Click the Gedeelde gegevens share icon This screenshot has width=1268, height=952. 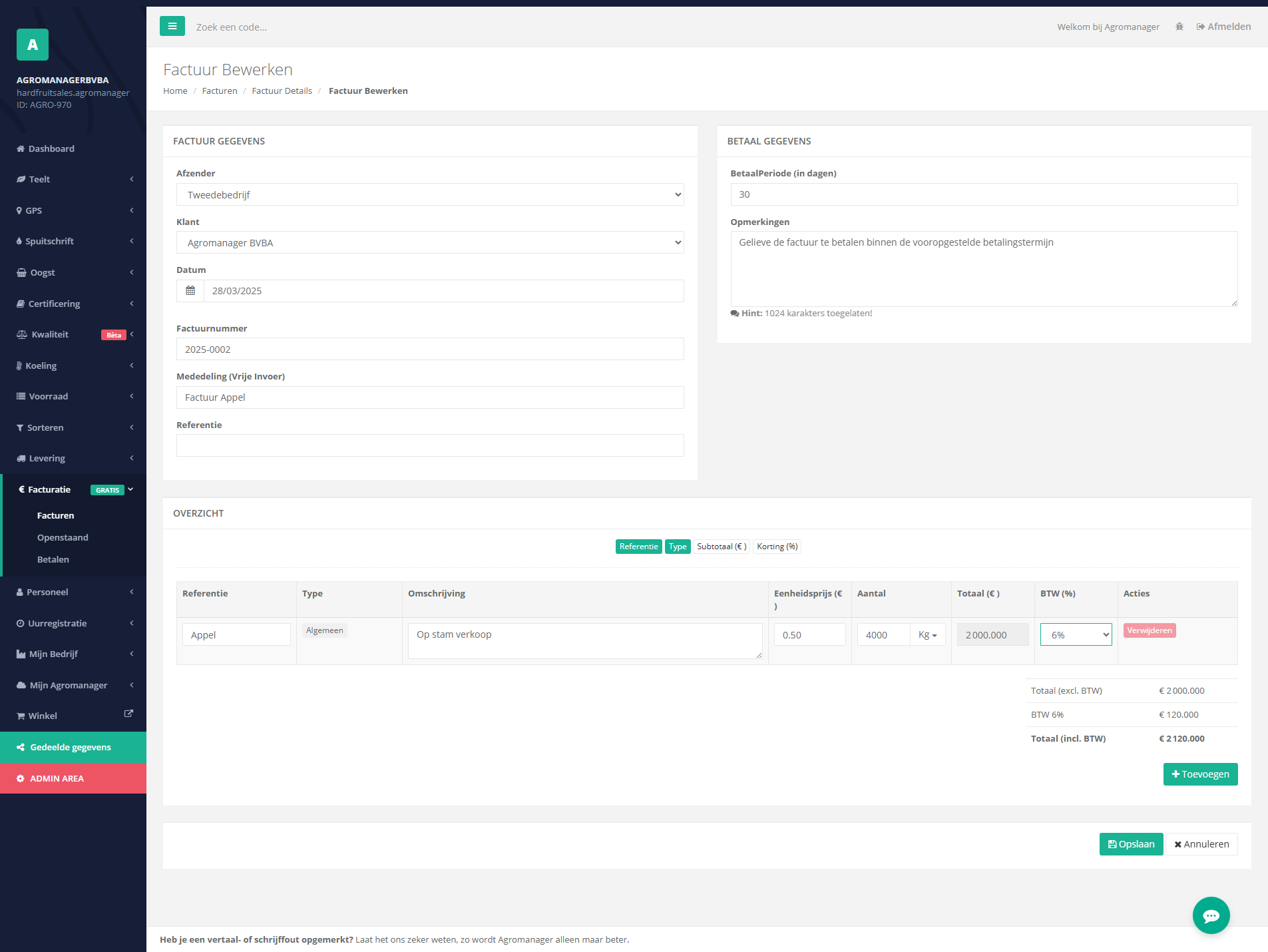coord(21,747)
